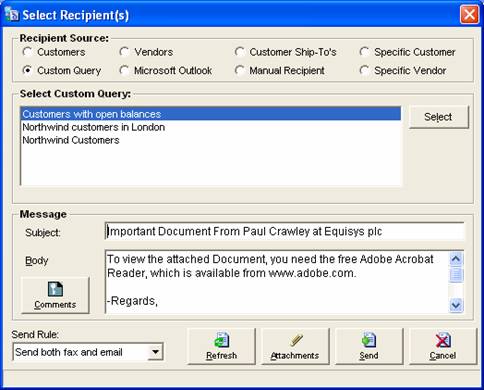Viewport: 484px width, 390px height.
Task: Click the Body scrollbar down arrow
Action: [x=456, y=305]
